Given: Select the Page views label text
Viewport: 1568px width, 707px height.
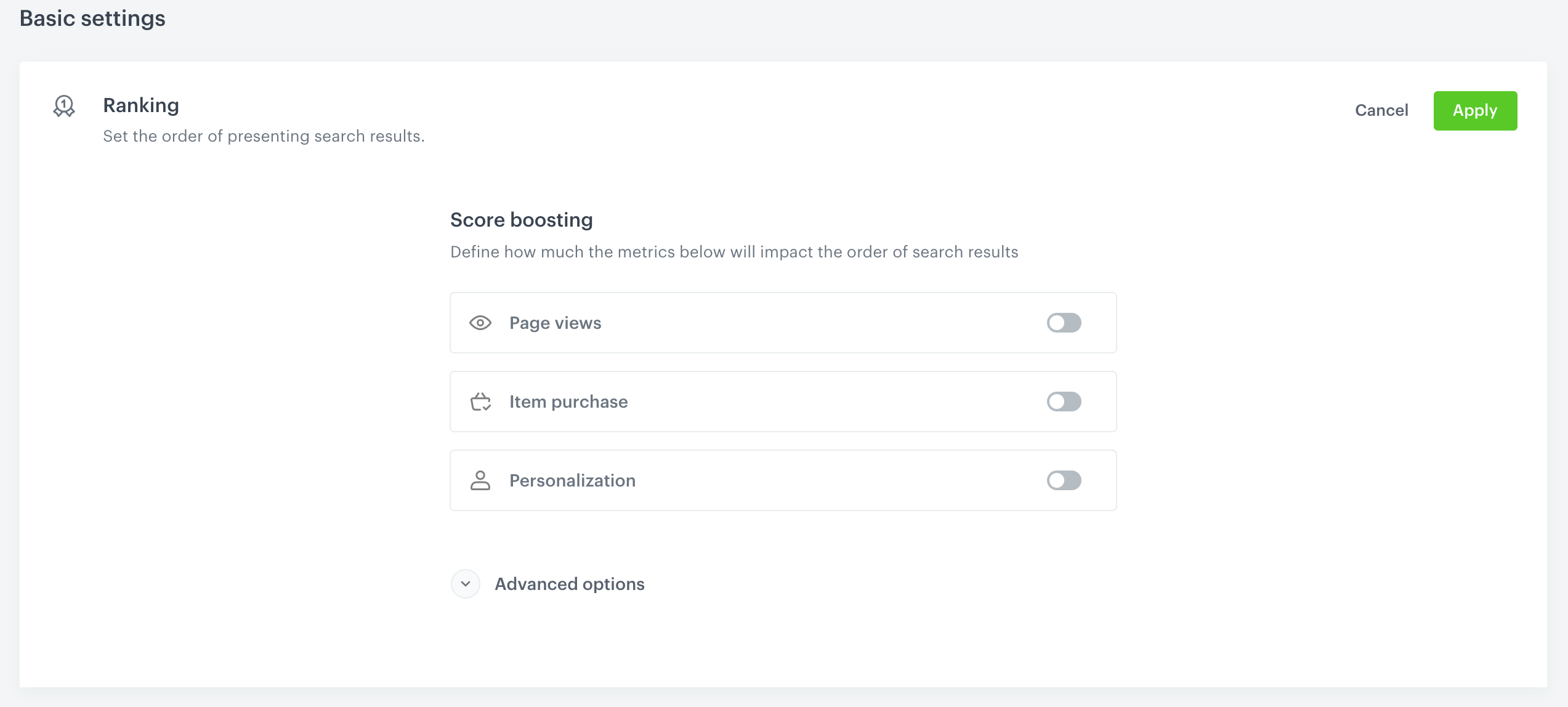Looking at the screenshot, I should [555, 323].
